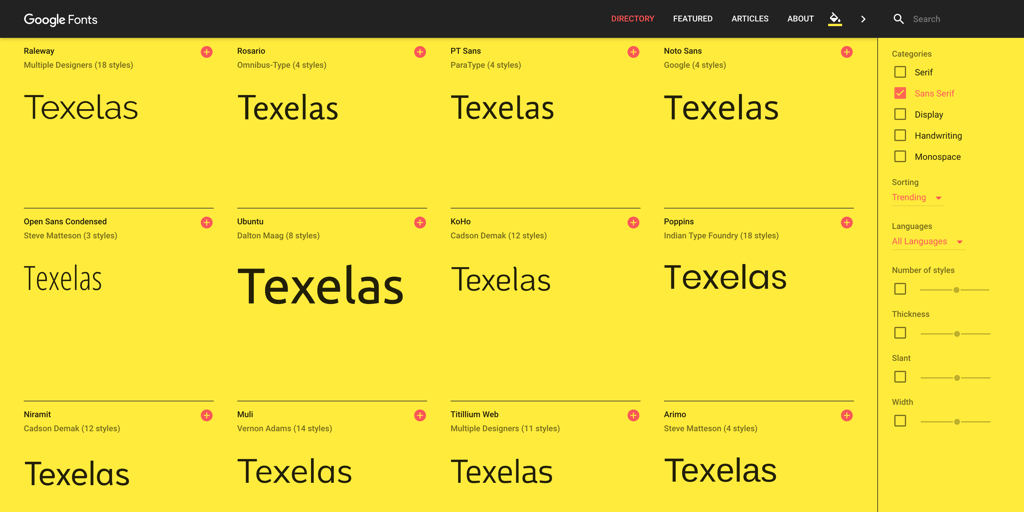Enable the Handwriting category checkbox

tap(900, 136)
